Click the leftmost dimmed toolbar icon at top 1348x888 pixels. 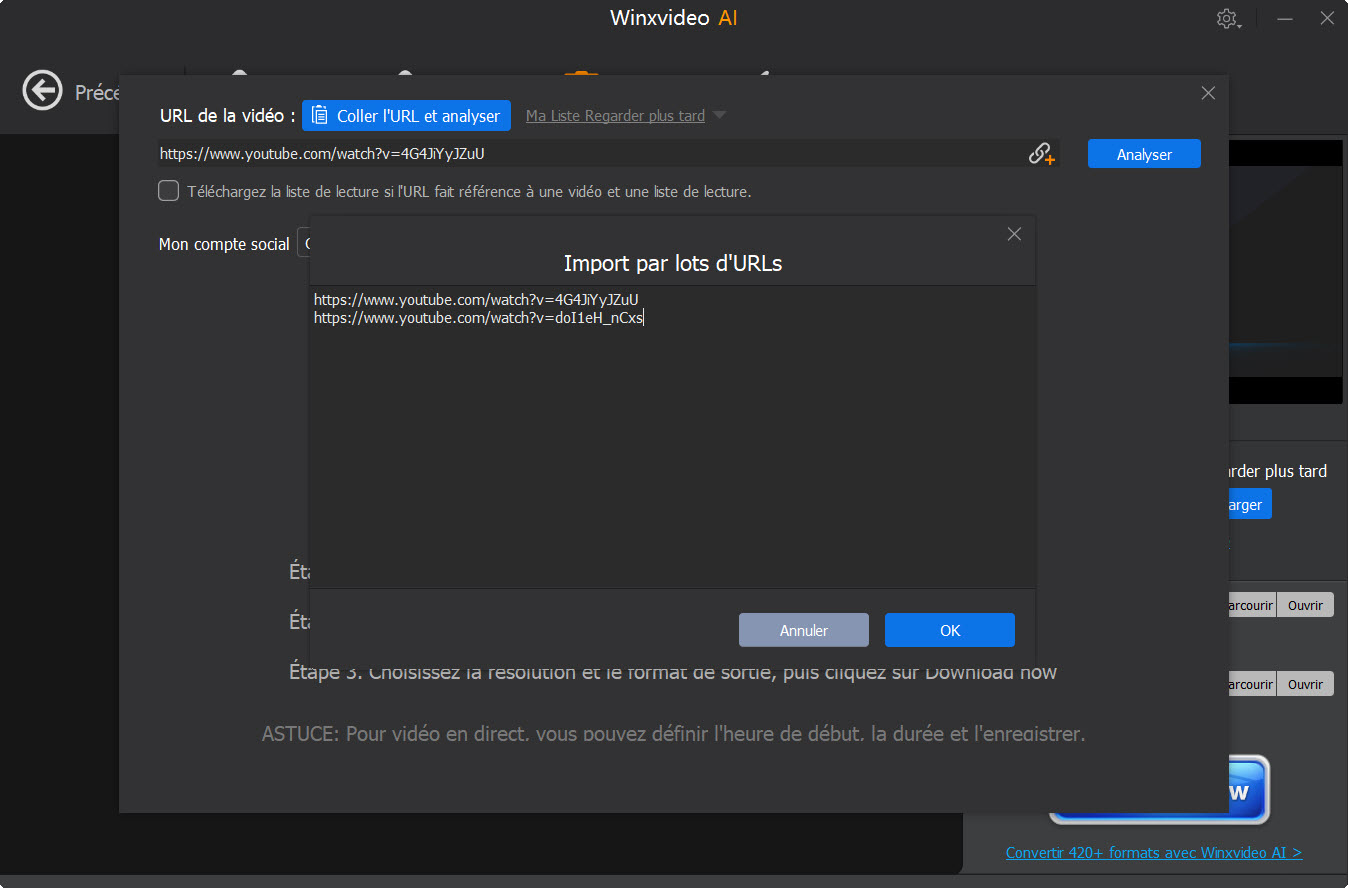click(240, 72)
